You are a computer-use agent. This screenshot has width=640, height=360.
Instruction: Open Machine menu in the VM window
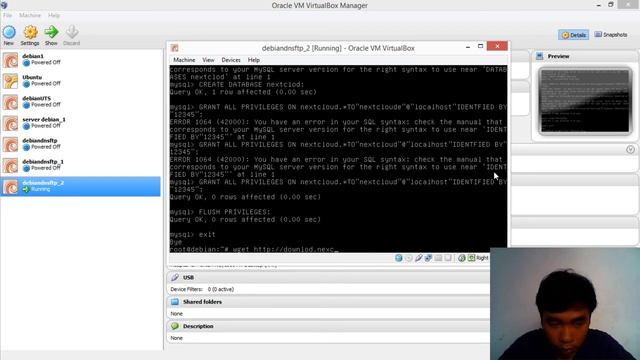tap(184, 60)
